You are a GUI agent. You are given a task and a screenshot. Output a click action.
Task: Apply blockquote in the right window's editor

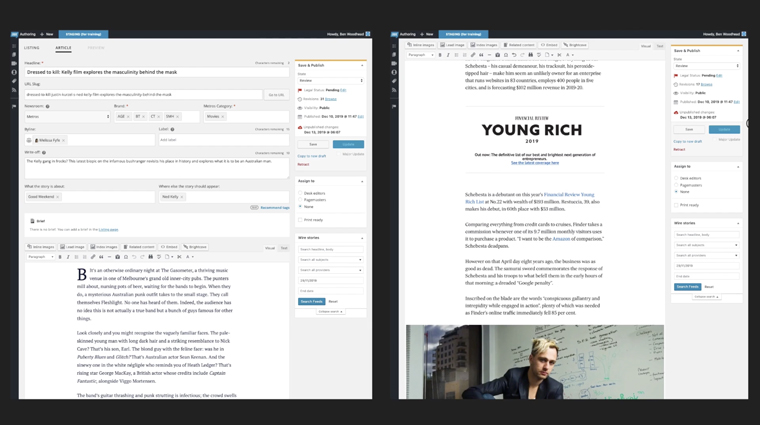tap(481, 55)
